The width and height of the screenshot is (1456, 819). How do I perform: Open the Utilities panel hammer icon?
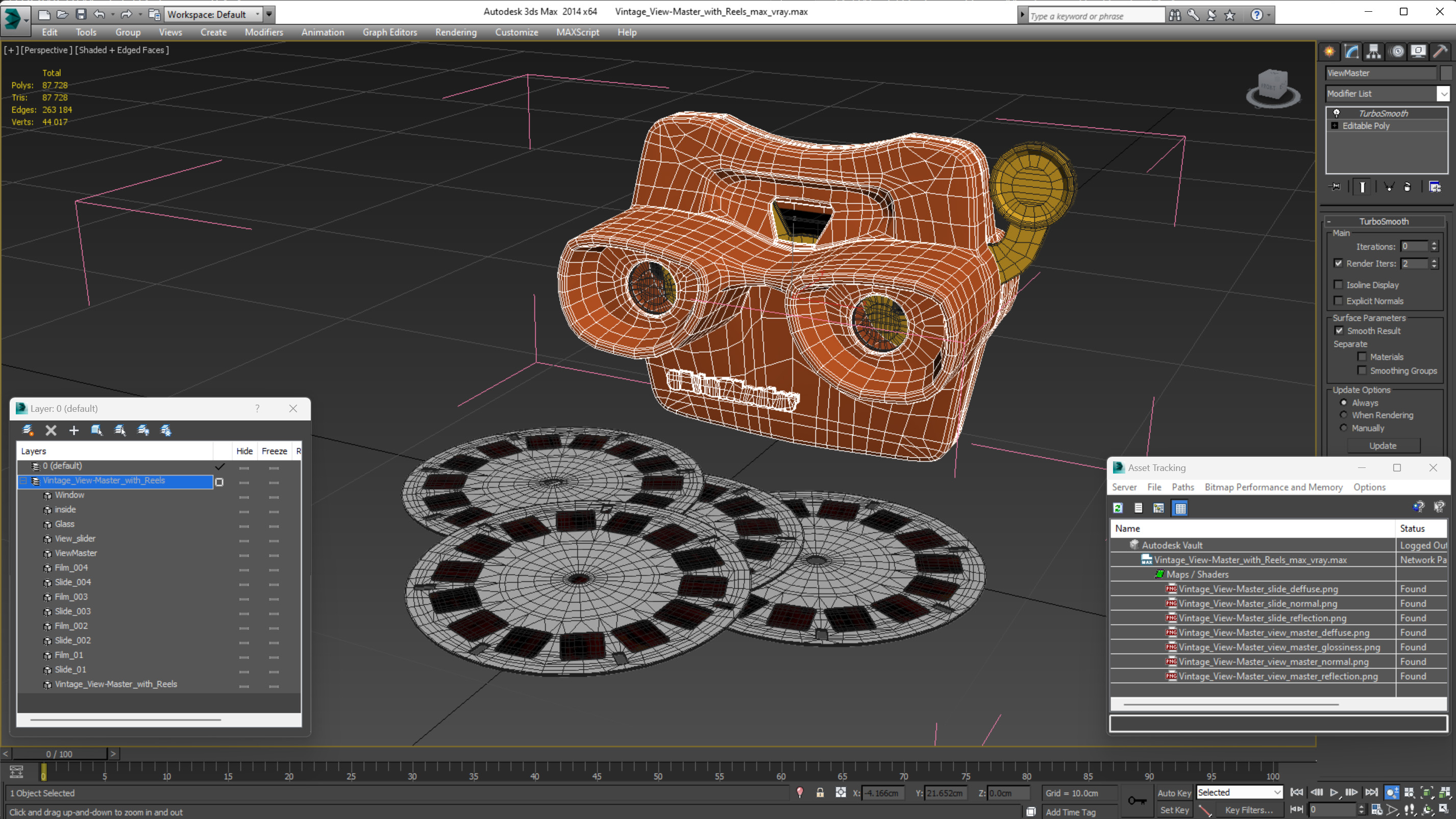pyautogui.click(x=1440, y=52)
